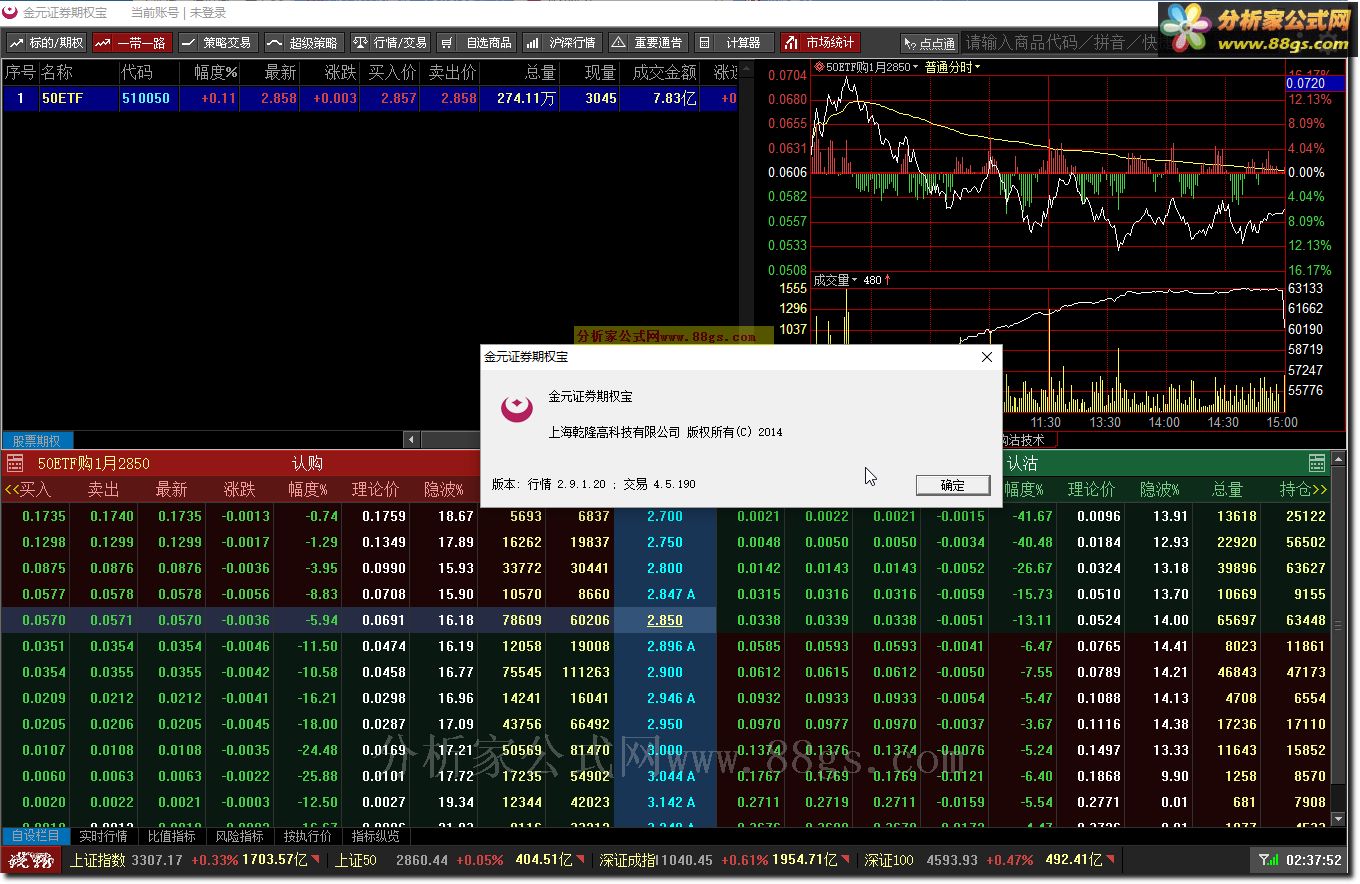1360x884 pixels.
Task: Expand the 成交量 indicator dropdown
Action: tap(835, 280)
